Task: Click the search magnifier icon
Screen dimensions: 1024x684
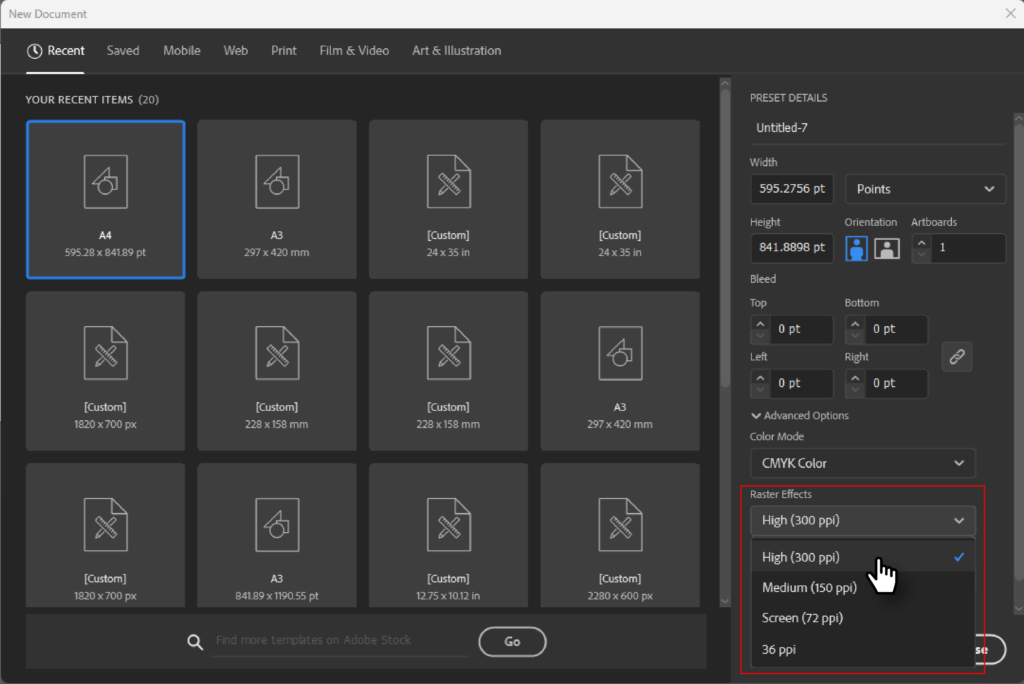Action: coord(195,642)
